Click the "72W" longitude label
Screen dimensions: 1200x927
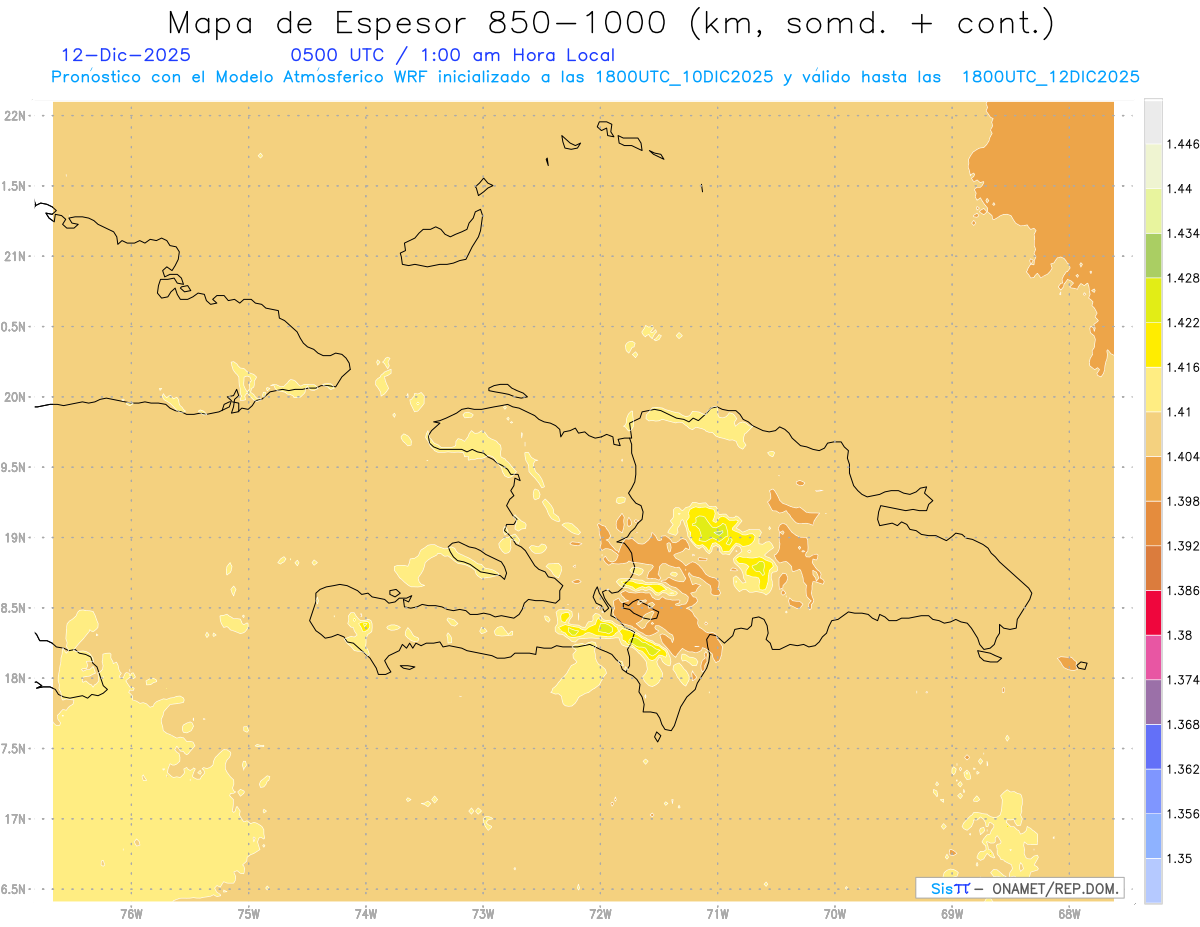(601, 913)
